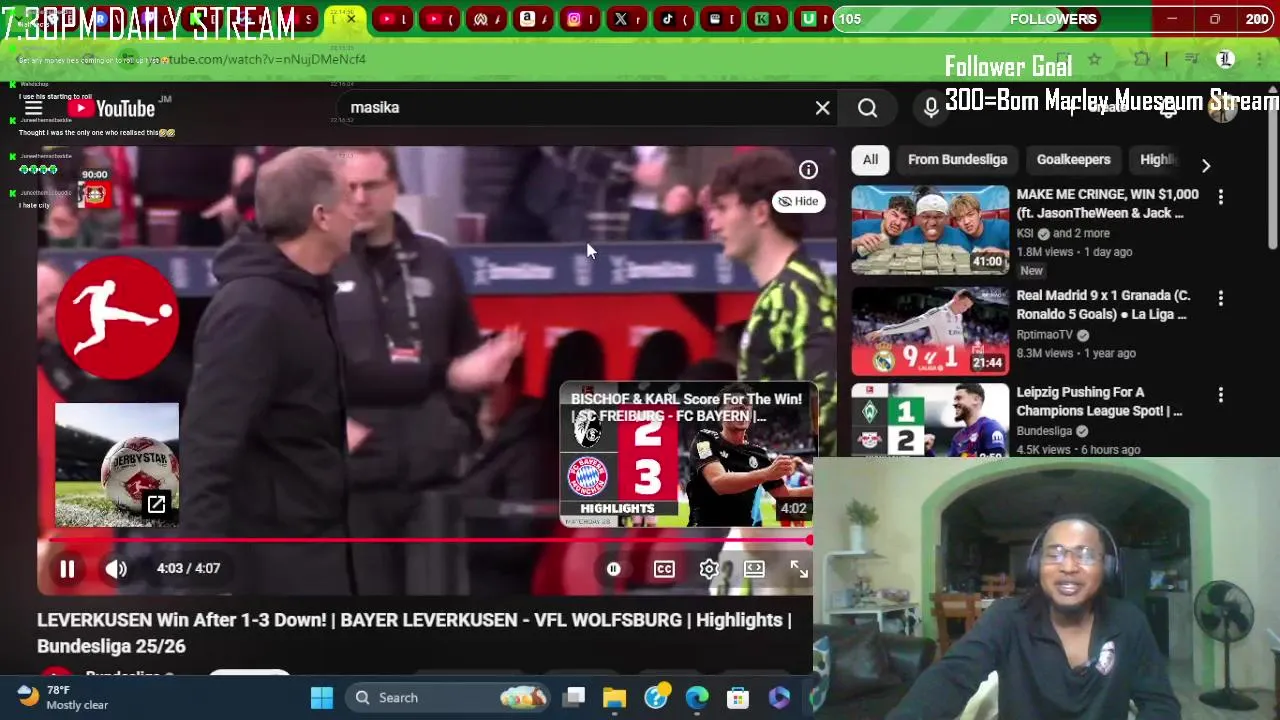Click 'KSI' channel name in sidebar
This screenshot has height=720, width=1280.
click(x=1025, y=233)
